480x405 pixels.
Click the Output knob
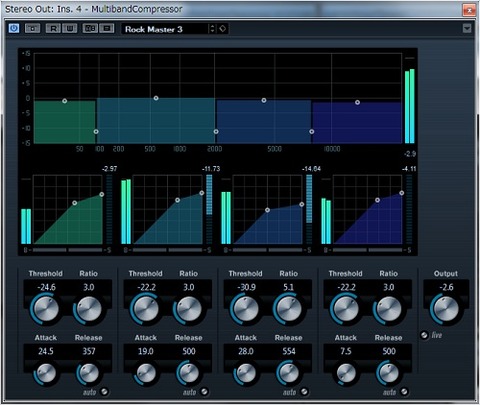445,309
